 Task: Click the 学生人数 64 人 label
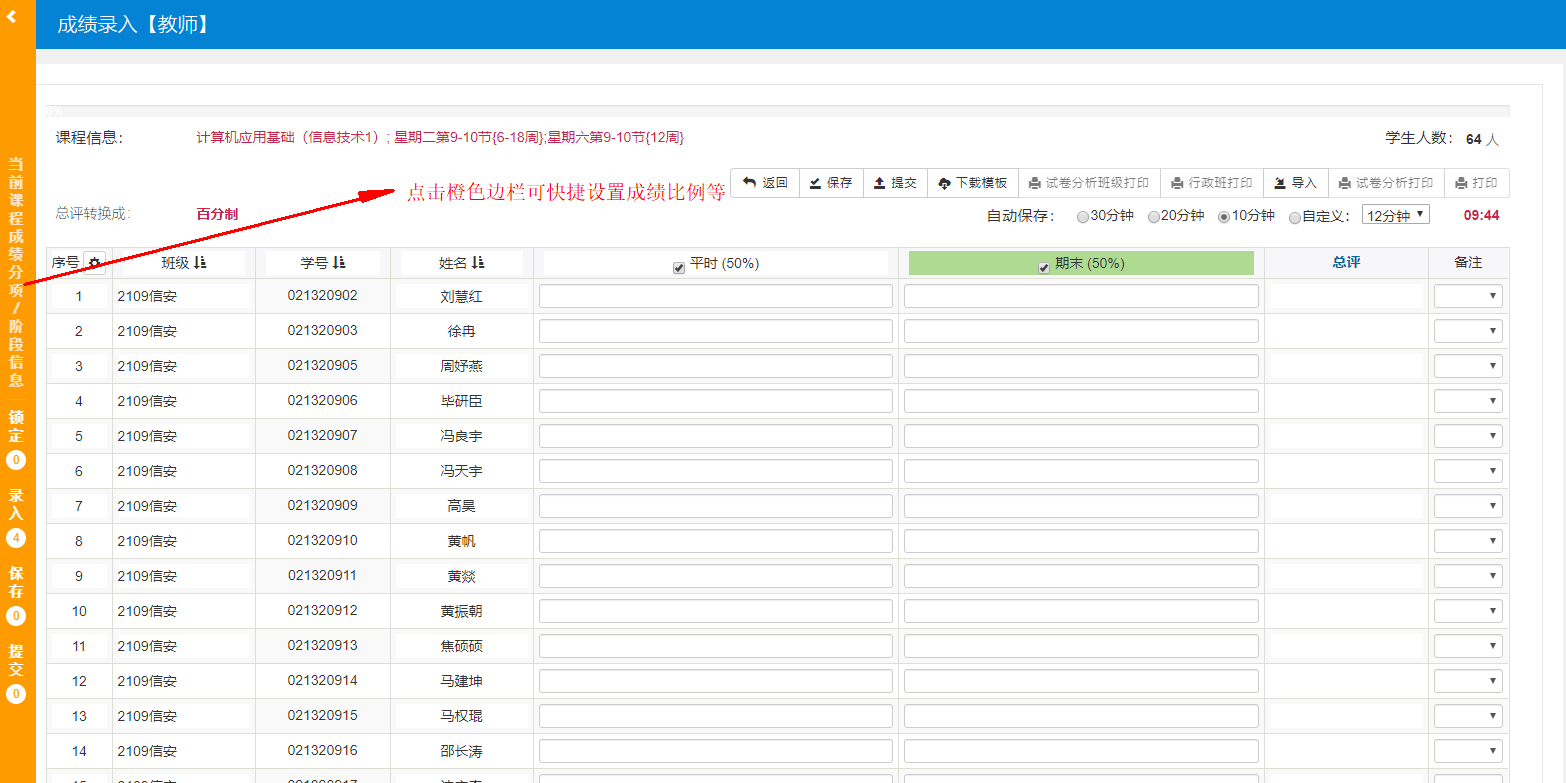[1442, 139]
